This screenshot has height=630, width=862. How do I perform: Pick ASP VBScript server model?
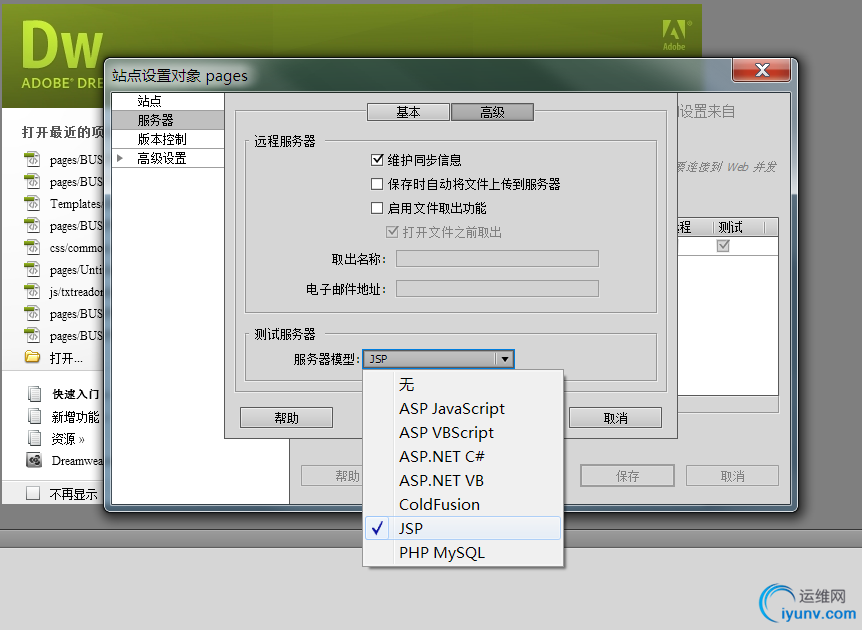point(463,433)
